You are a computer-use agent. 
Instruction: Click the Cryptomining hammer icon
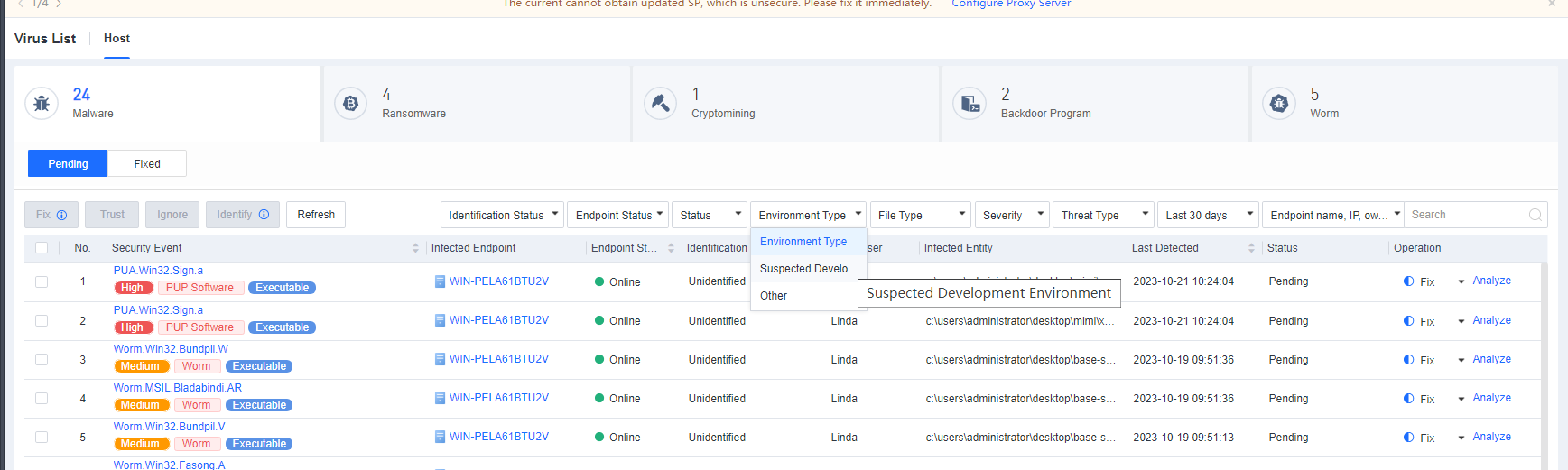tap(660, 104)
